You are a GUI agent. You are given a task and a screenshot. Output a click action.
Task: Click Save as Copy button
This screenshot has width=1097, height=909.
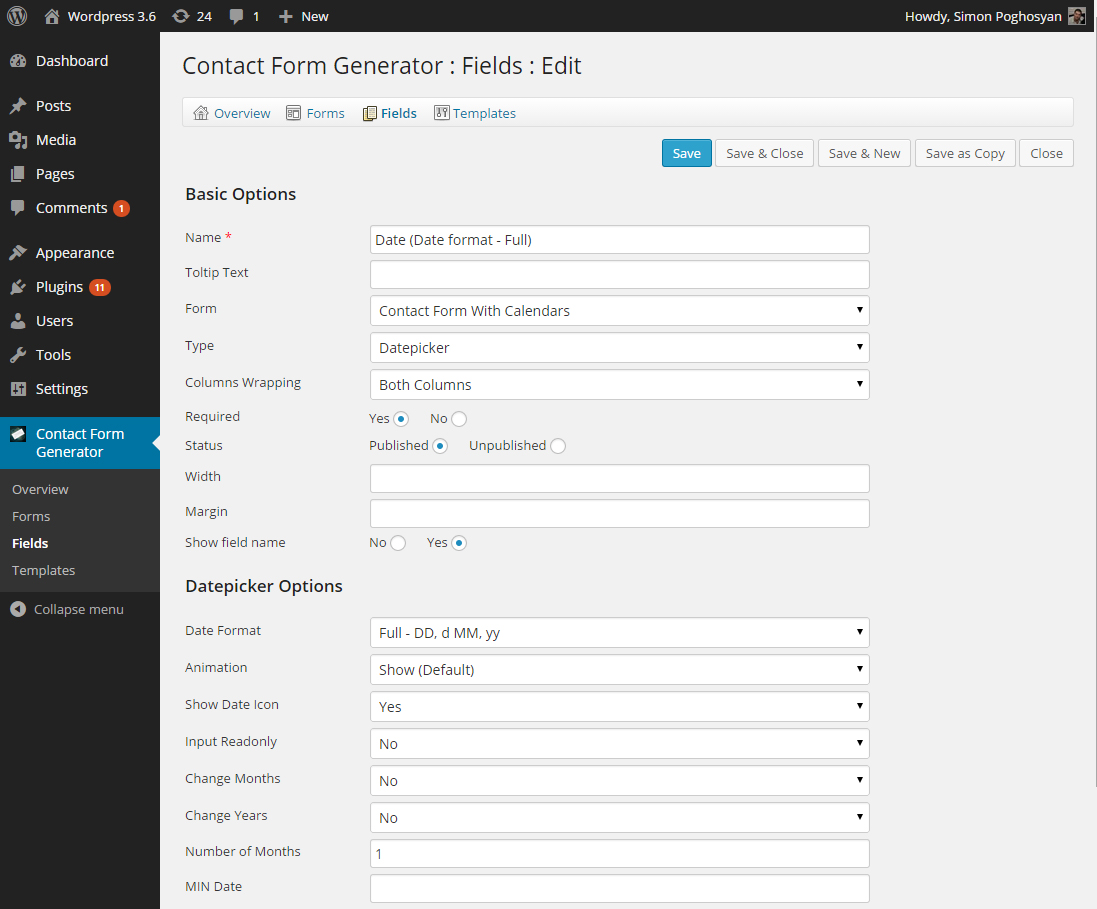coord(965,153)
